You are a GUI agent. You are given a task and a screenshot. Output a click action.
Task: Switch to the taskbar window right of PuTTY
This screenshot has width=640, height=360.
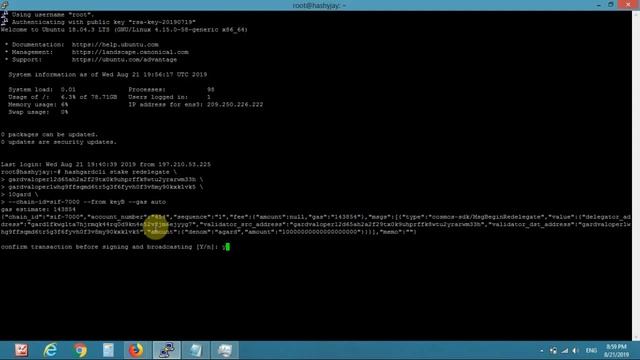(x=196, y=350)
